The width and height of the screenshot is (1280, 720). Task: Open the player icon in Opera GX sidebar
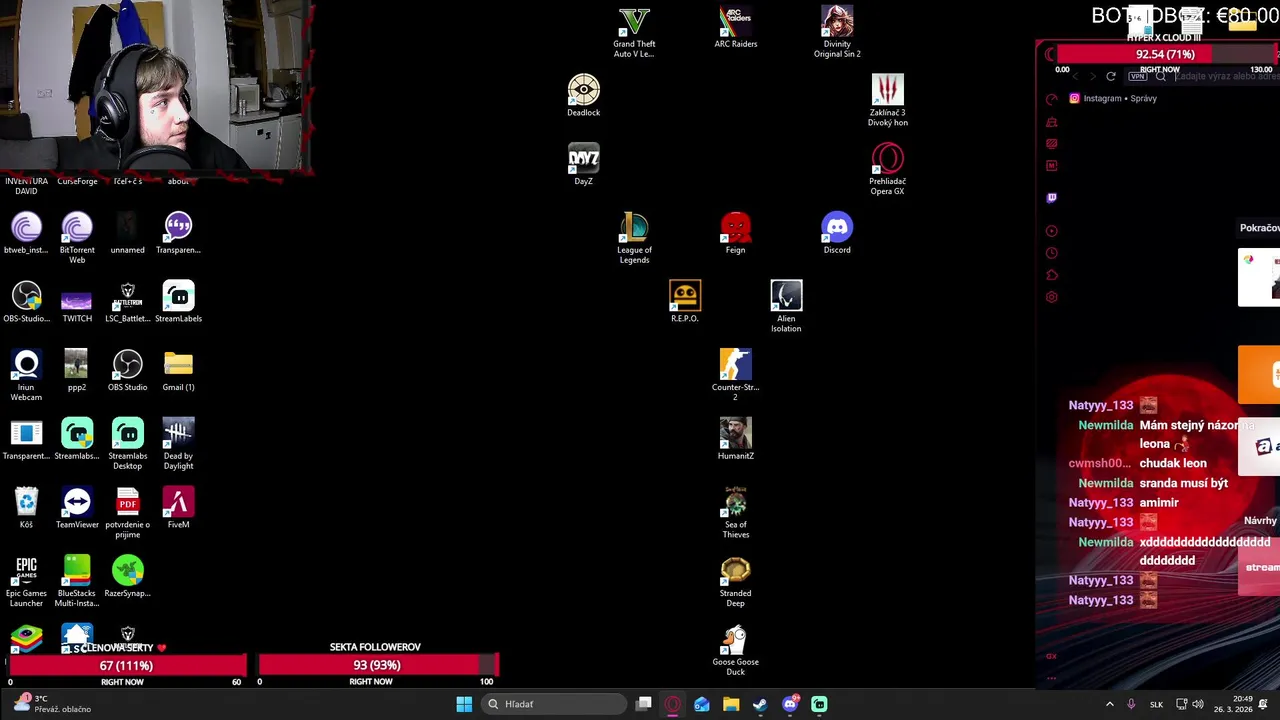click(x=1051, y=231)
